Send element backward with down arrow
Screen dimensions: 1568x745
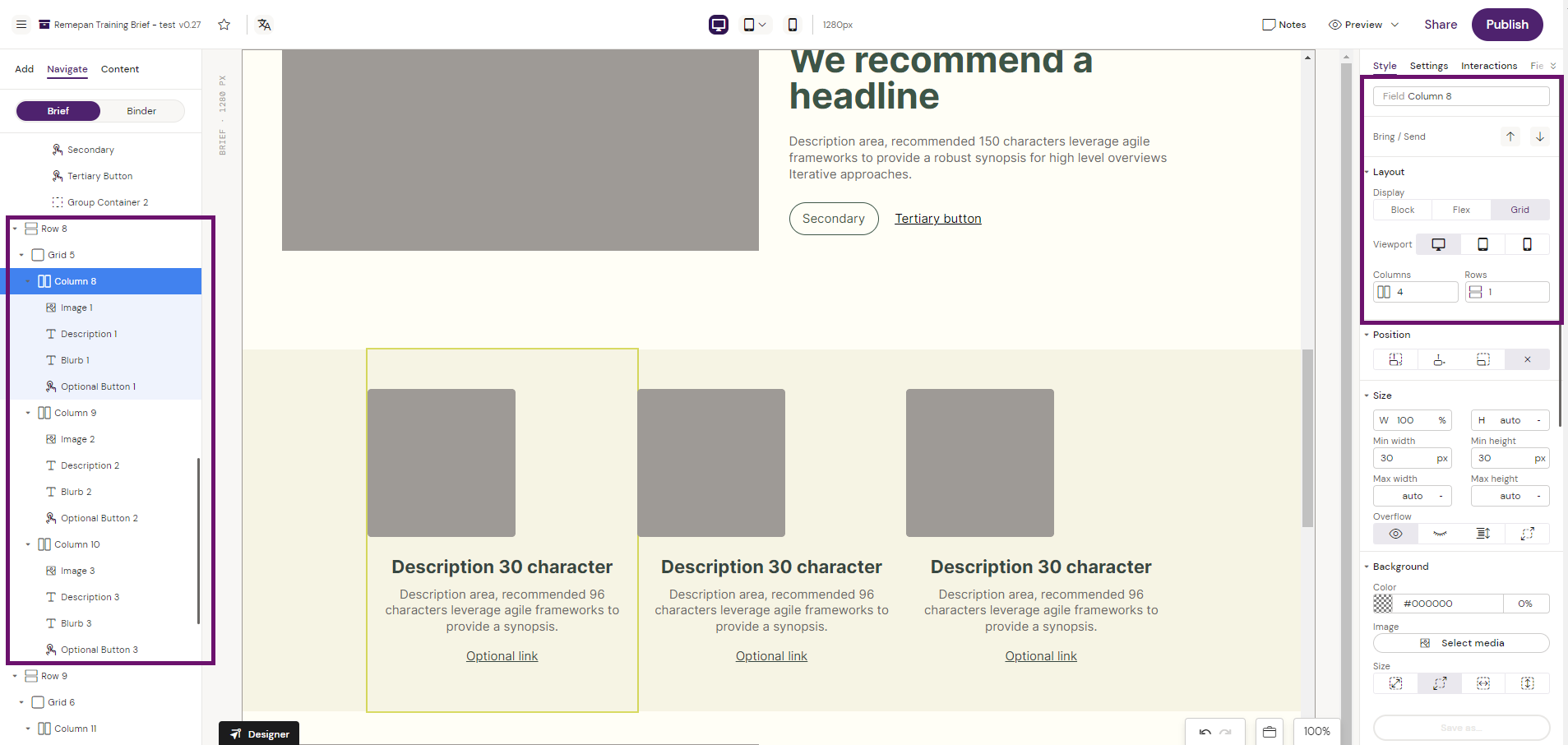pos(1539,137)
